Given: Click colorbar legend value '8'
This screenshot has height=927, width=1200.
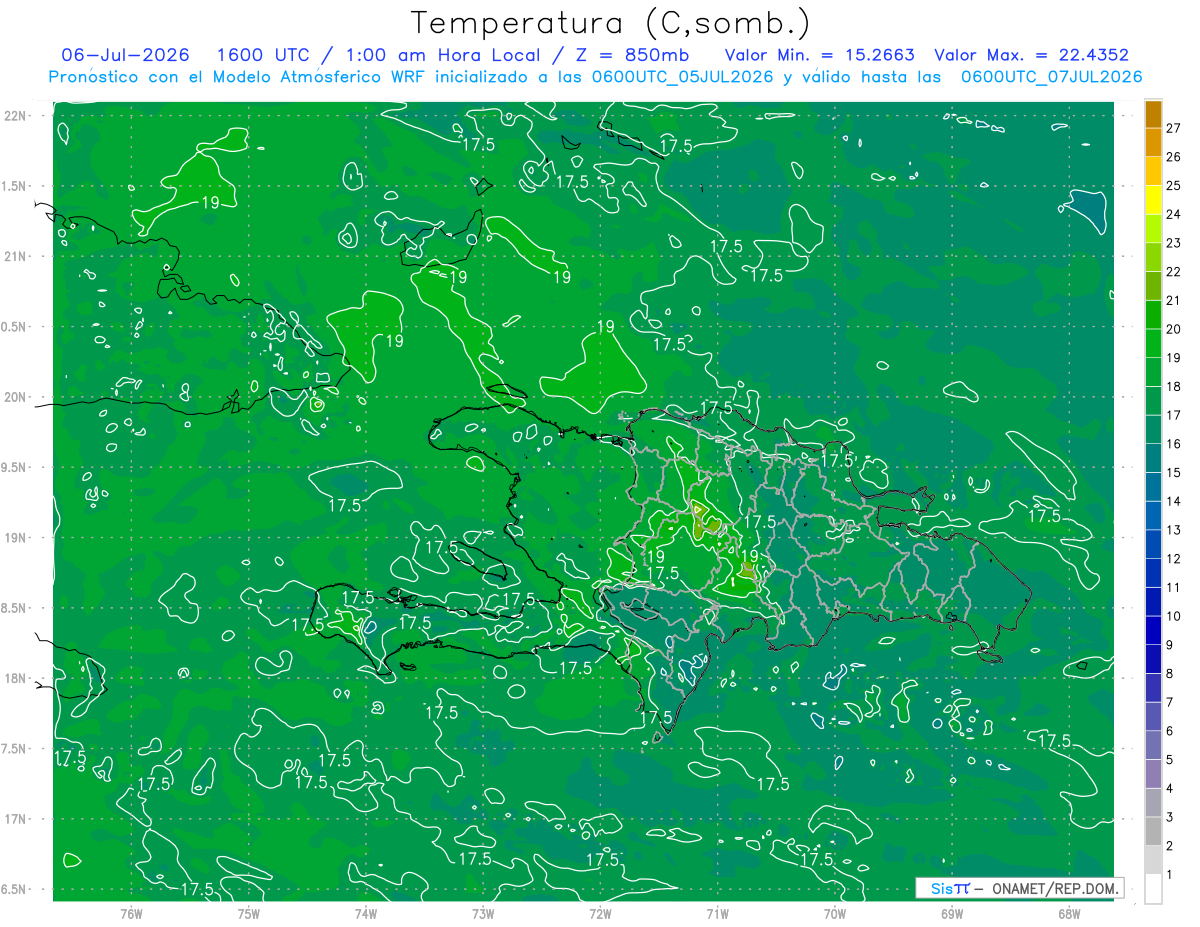Looking at the screenshot, I should point(1171,673).
